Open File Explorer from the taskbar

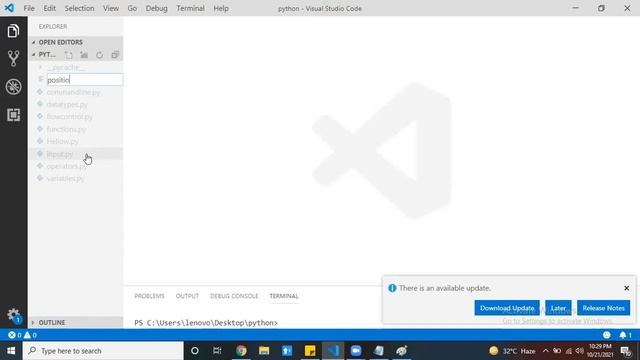click(264, 351)
